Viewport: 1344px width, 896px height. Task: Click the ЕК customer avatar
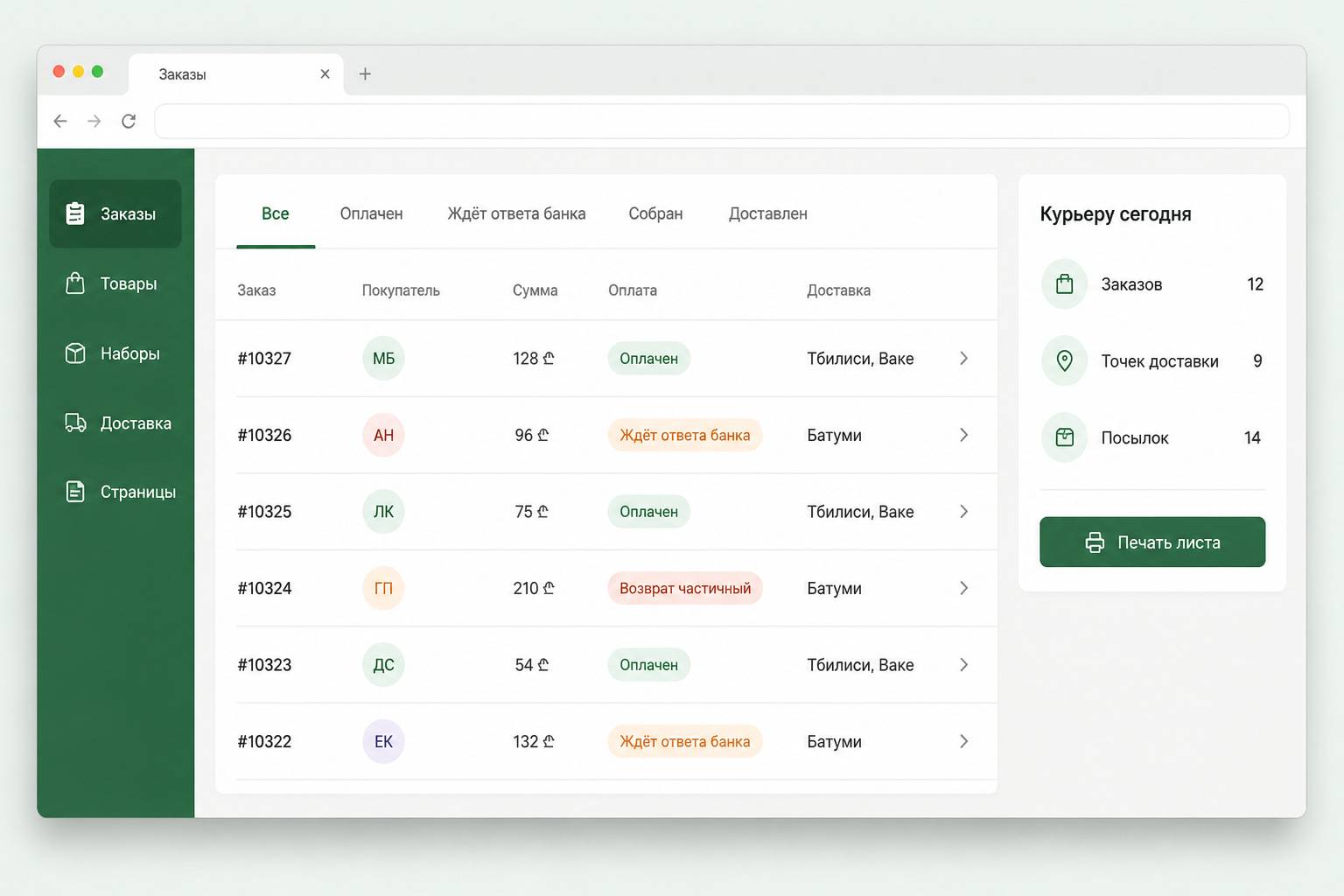click(x=383, y=741)
